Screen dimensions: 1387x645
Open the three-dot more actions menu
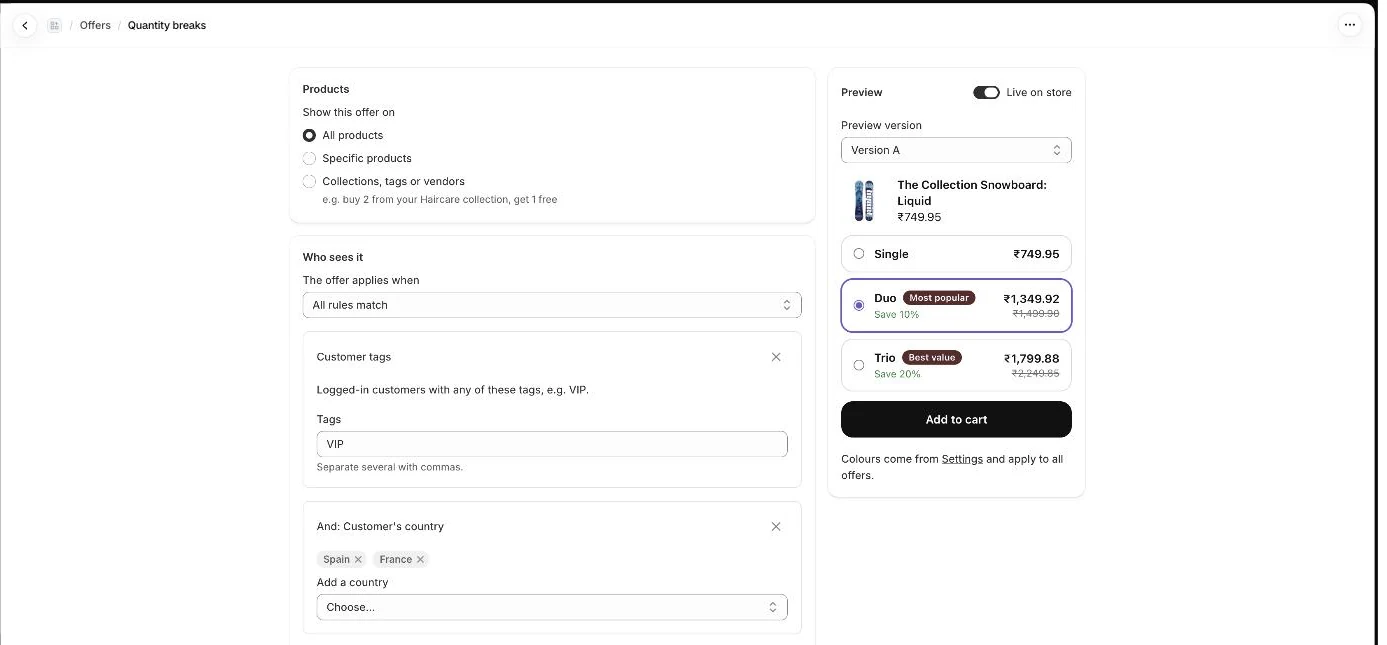1350,26
